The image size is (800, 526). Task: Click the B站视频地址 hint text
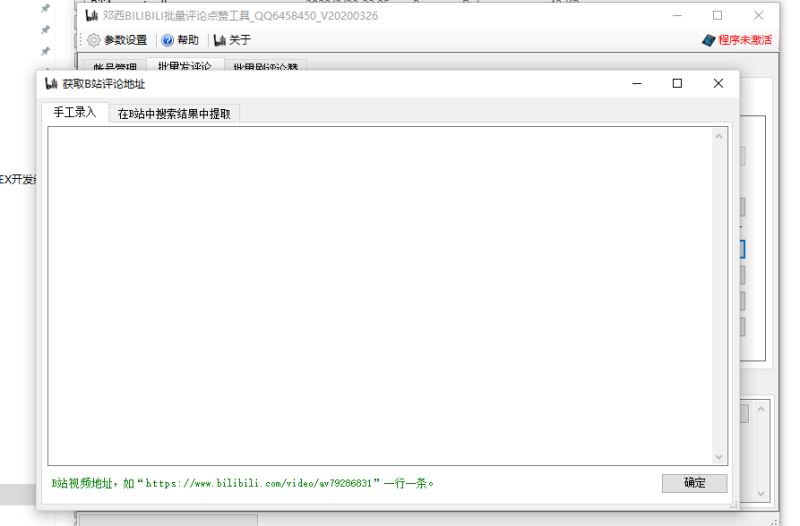(x=242, y=483)
